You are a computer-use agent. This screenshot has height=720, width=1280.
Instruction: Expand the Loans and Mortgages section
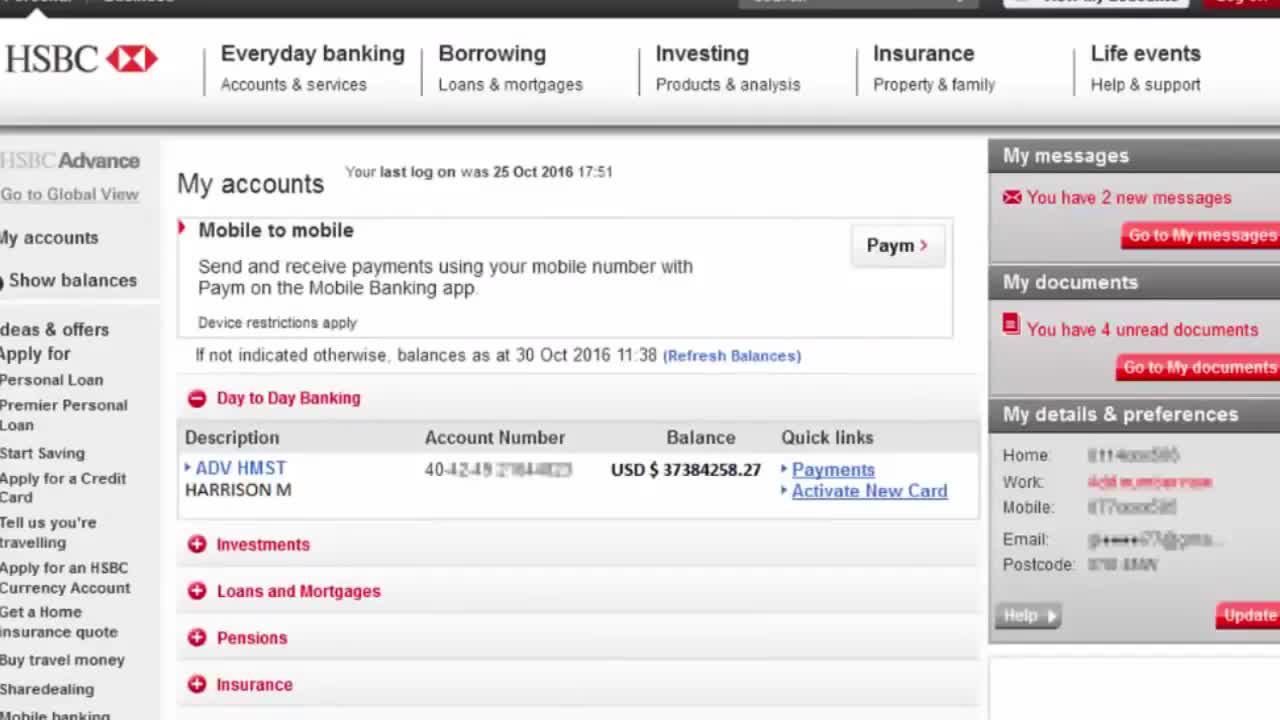tap(197, 591)
